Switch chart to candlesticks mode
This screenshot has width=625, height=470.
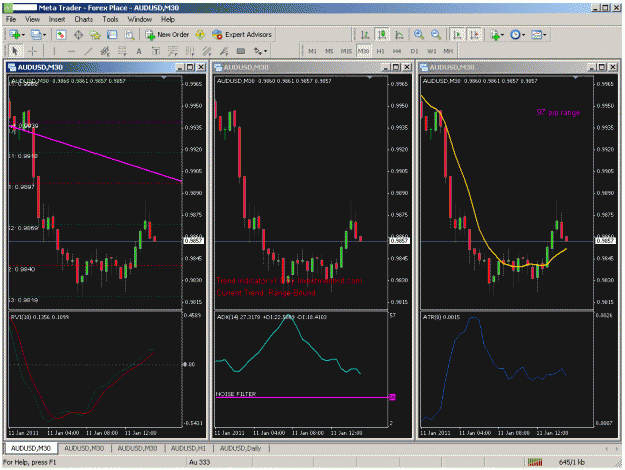[x=382, y=35]
